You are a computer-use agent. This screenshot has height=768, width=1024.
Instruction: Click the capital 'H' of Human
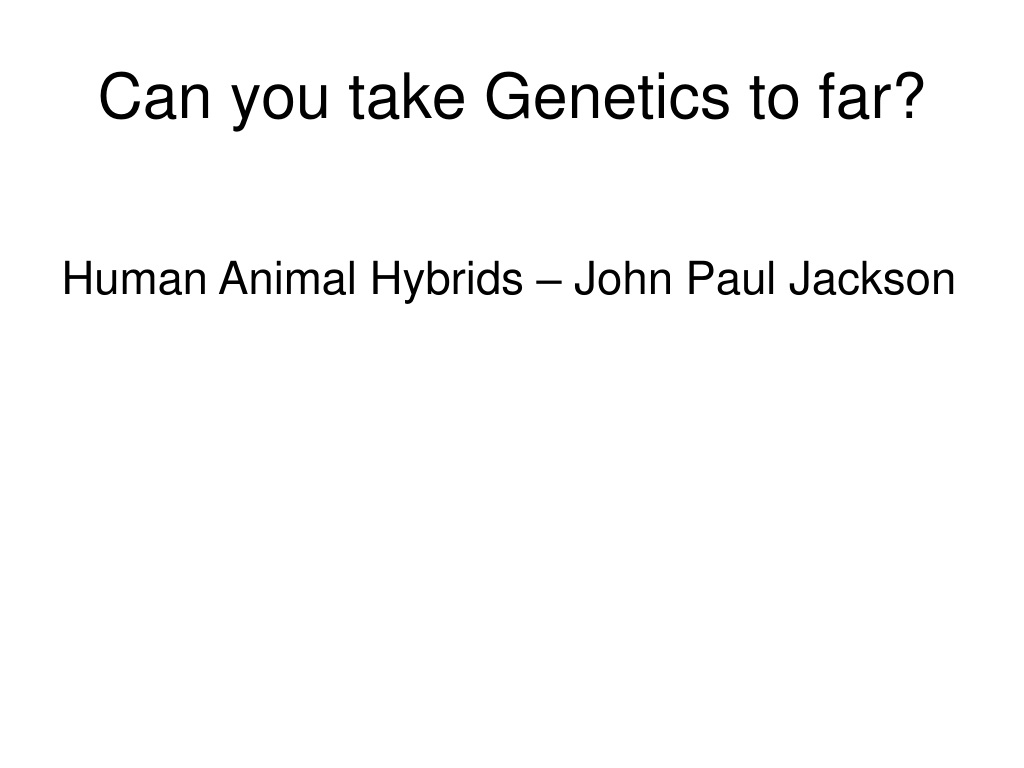pos(77,278)
